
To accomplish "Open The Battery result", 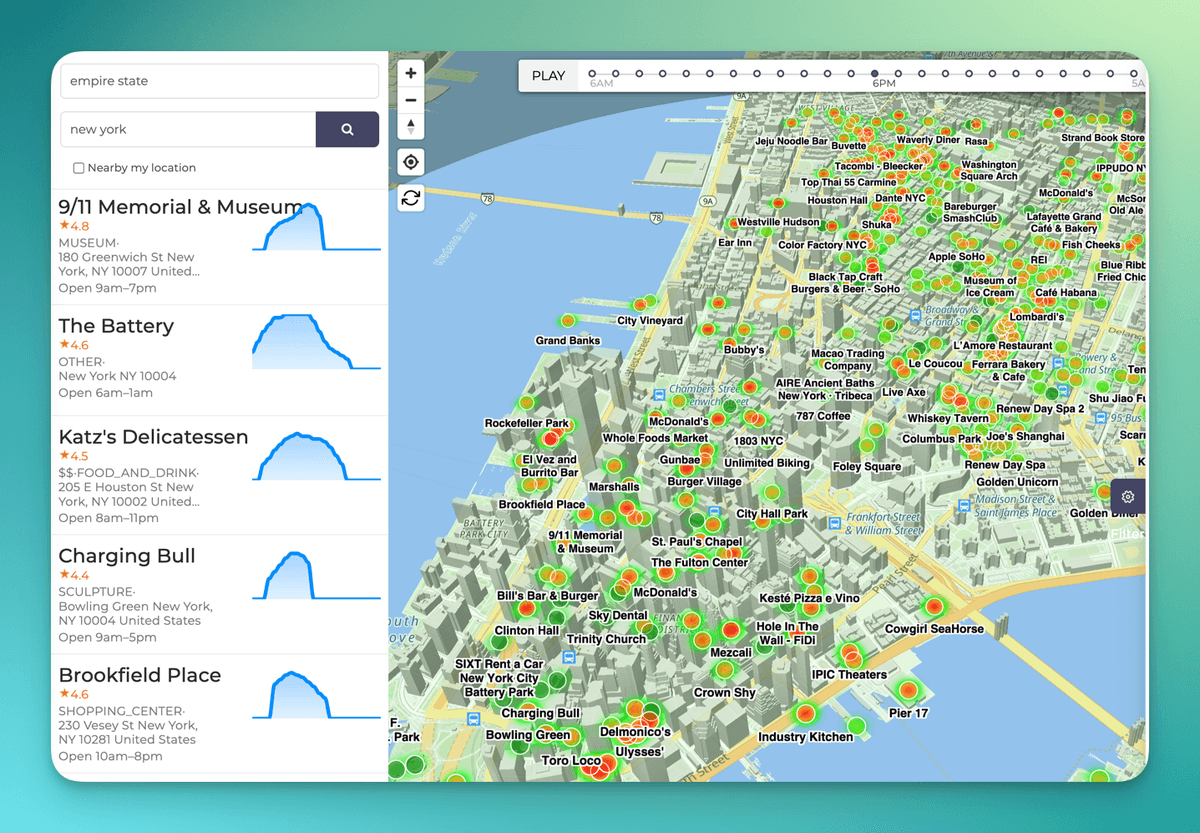I will [x=219, y=360].
